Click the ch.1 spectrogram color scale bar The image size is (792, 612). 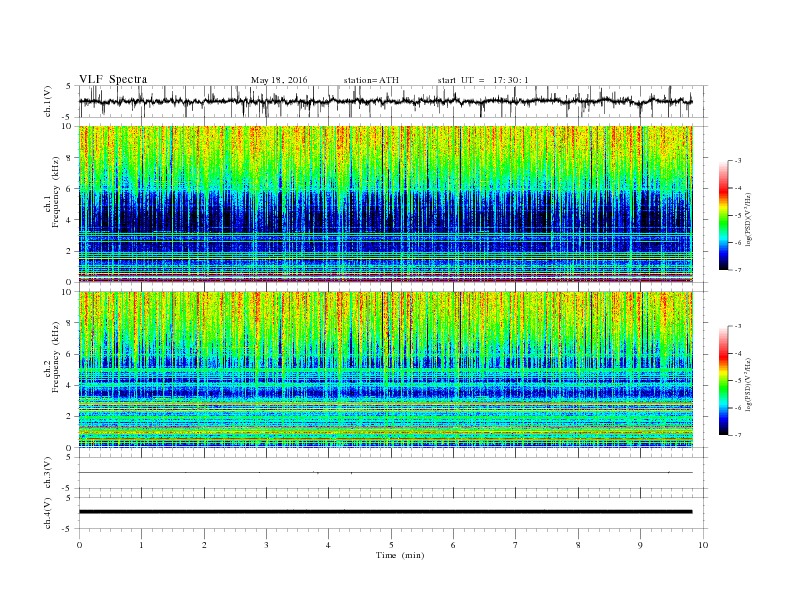(723, 215)
